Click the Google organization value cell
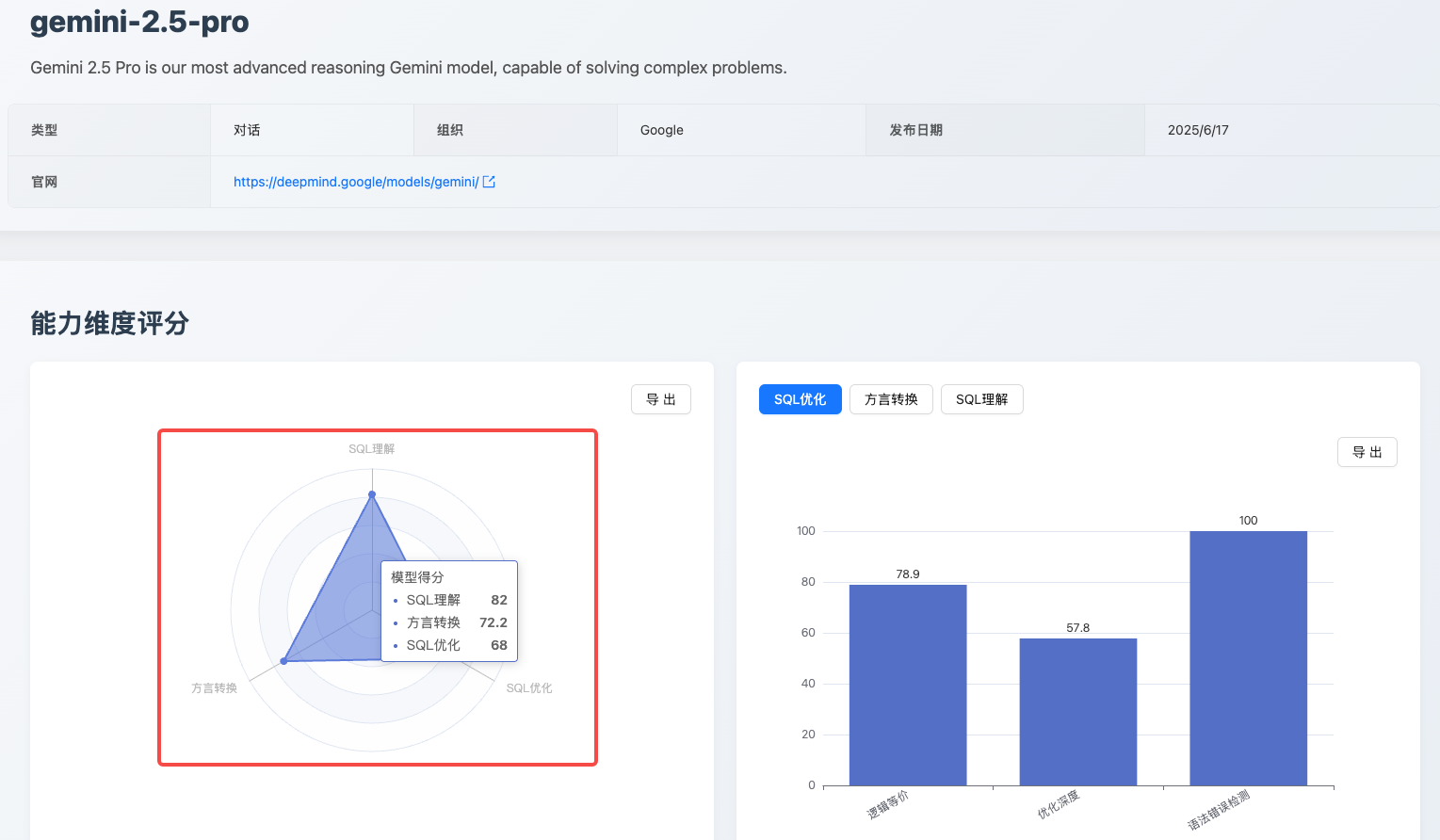 point(661,129)
